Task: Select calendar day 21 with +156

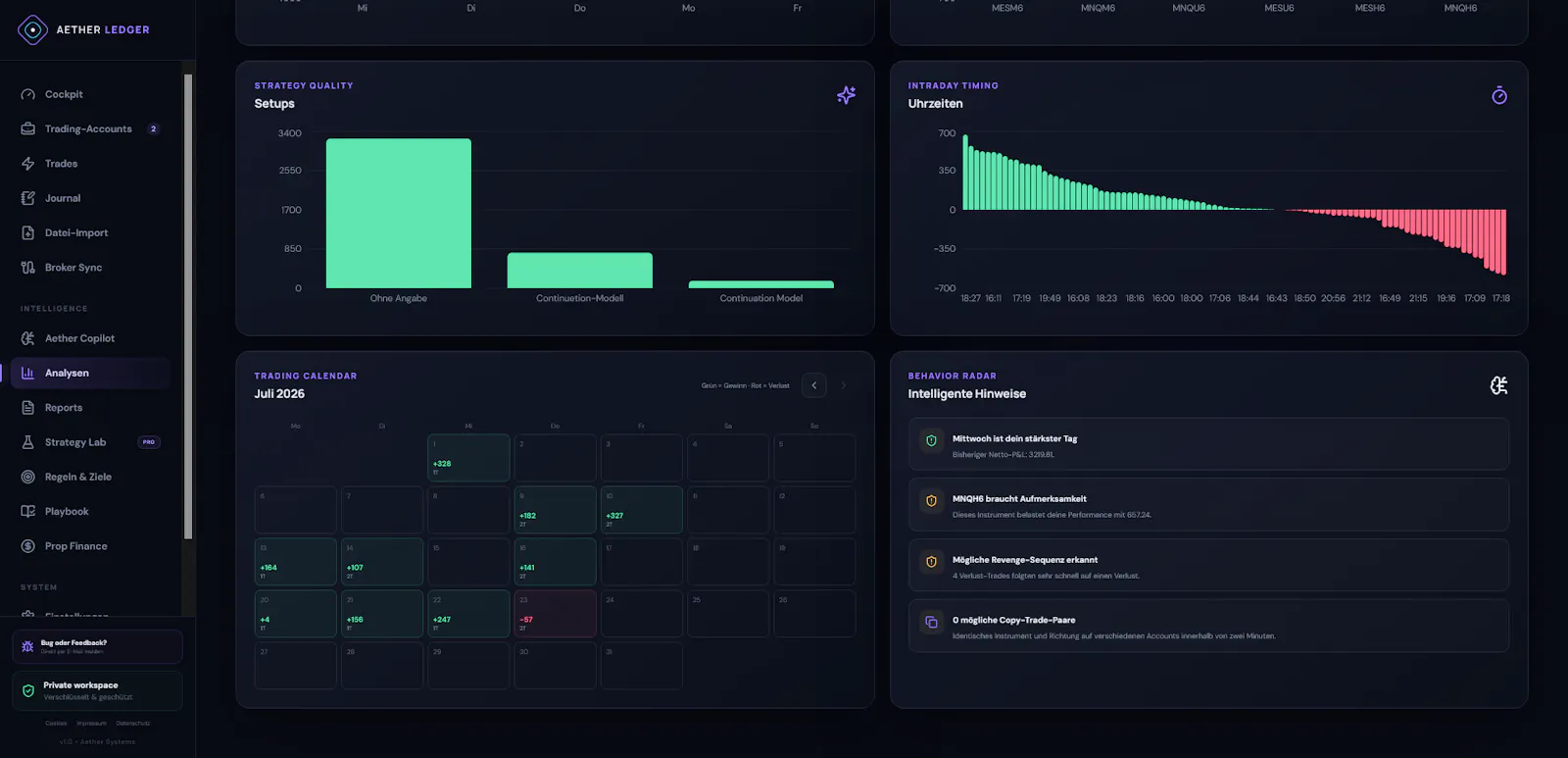Action: click(x=382, y=614)
